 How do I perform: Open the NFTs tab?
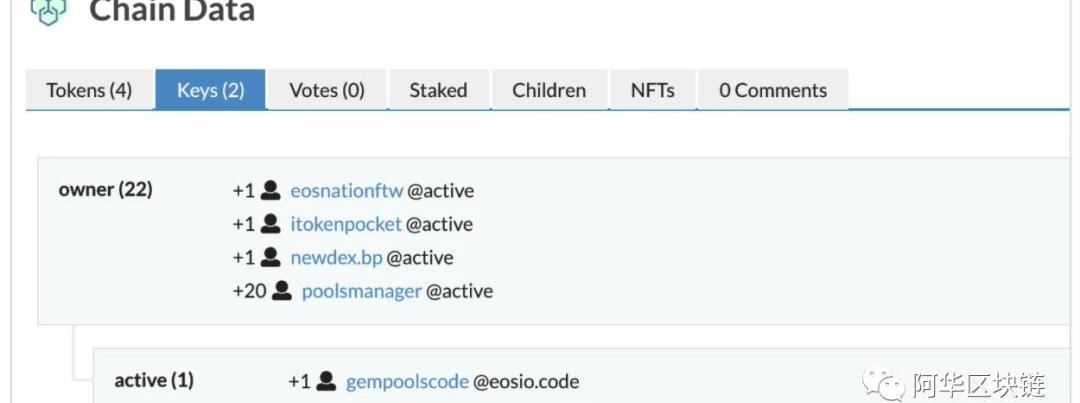(652, 90)
